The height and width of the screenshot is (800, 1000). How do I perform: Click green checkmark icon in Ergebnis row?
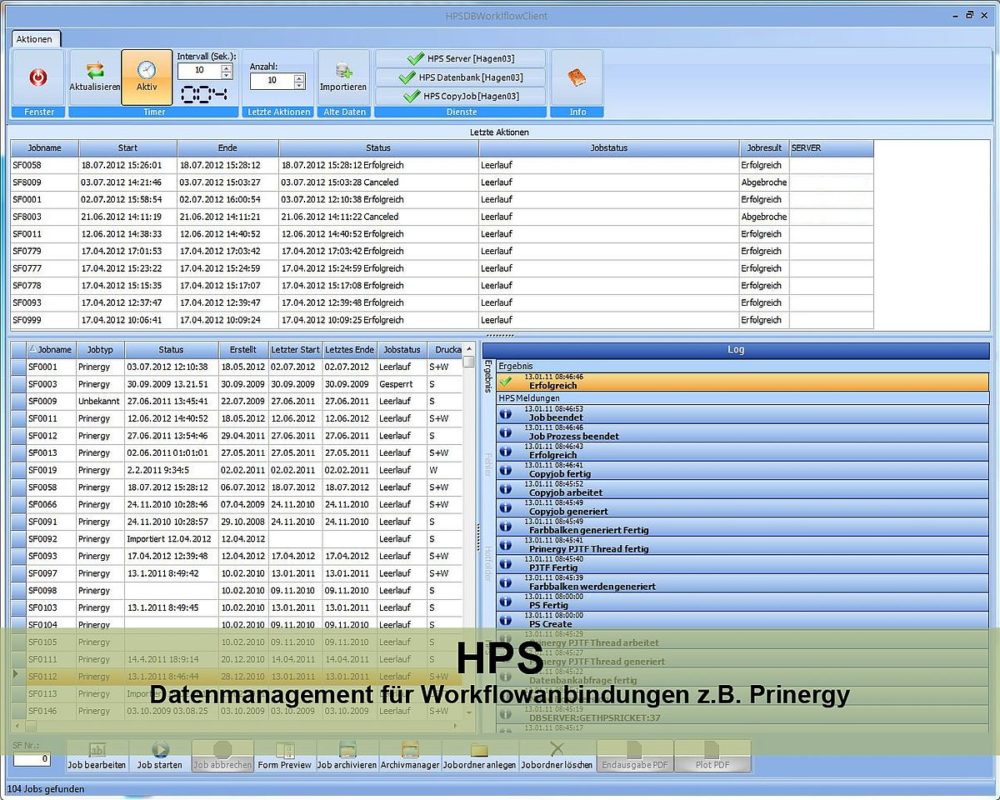click(x=506, y=382)
